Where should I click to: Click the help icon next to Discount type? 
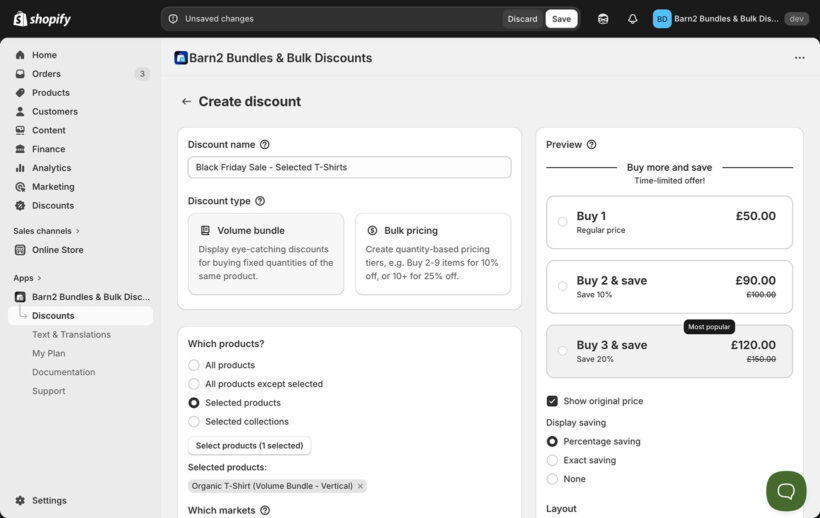click(x=260, y=201)
